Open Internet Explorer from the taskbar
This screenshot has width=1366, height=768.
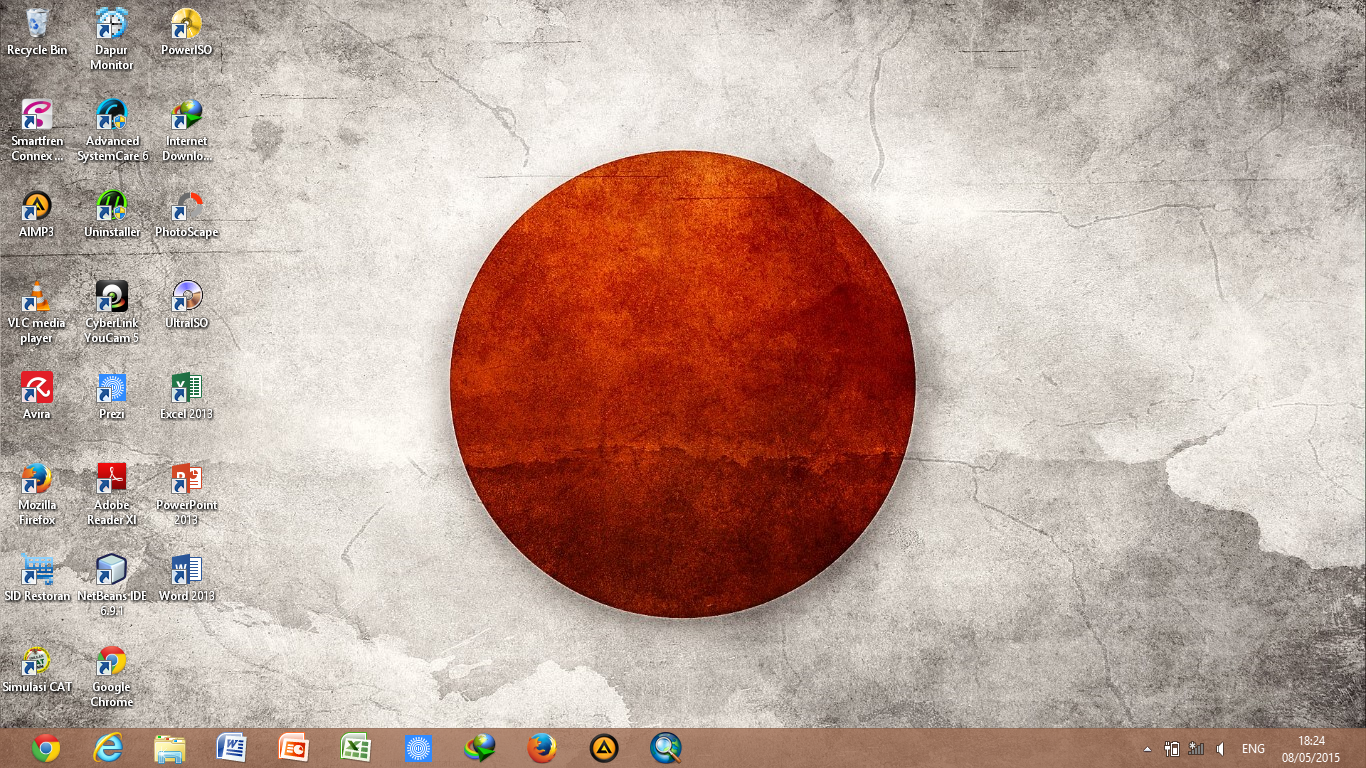pos(108,748)
